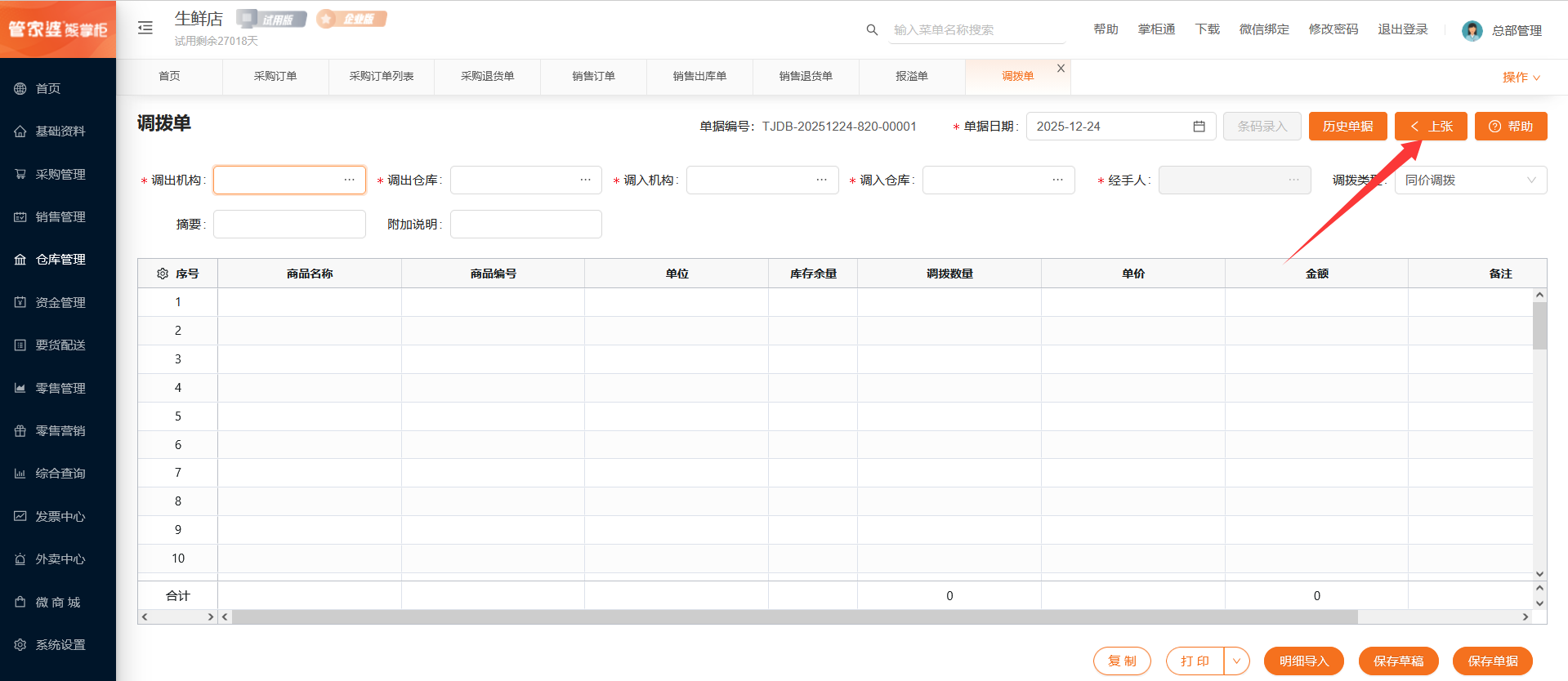
Task: Click the search magnifier icon
Action: pos(872,30)
